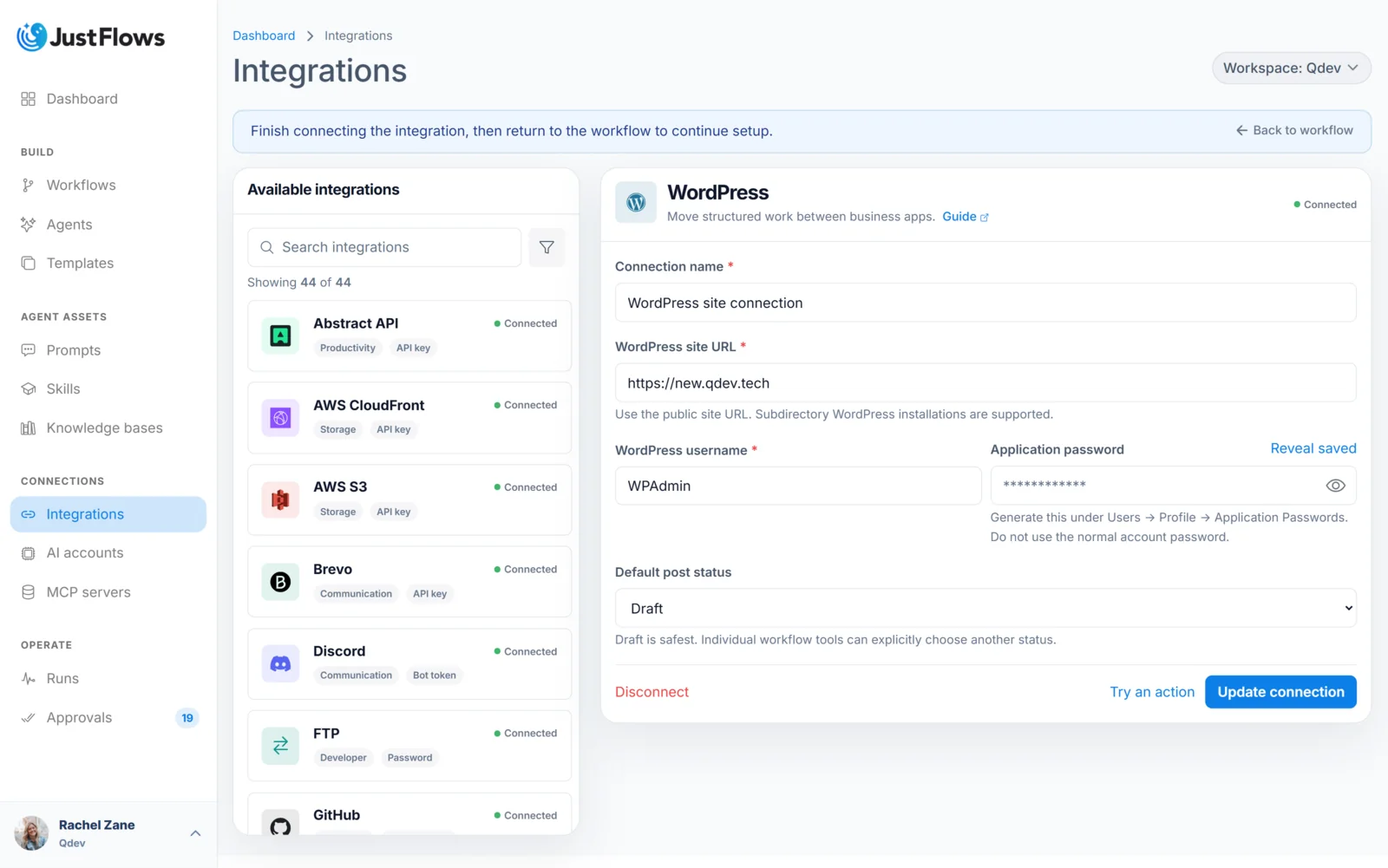Click the Search integrations field

click(384, 247)
